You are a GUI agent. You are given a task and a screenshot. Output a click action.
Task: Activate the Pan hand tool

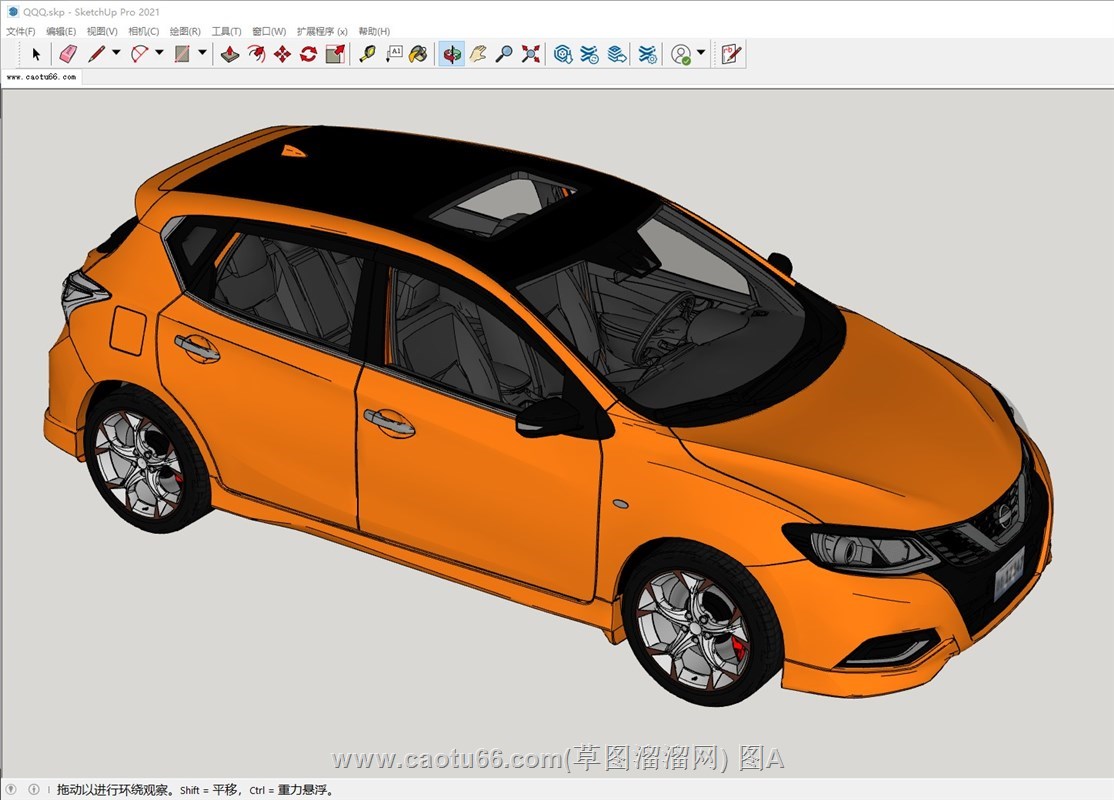coord(479,54)
